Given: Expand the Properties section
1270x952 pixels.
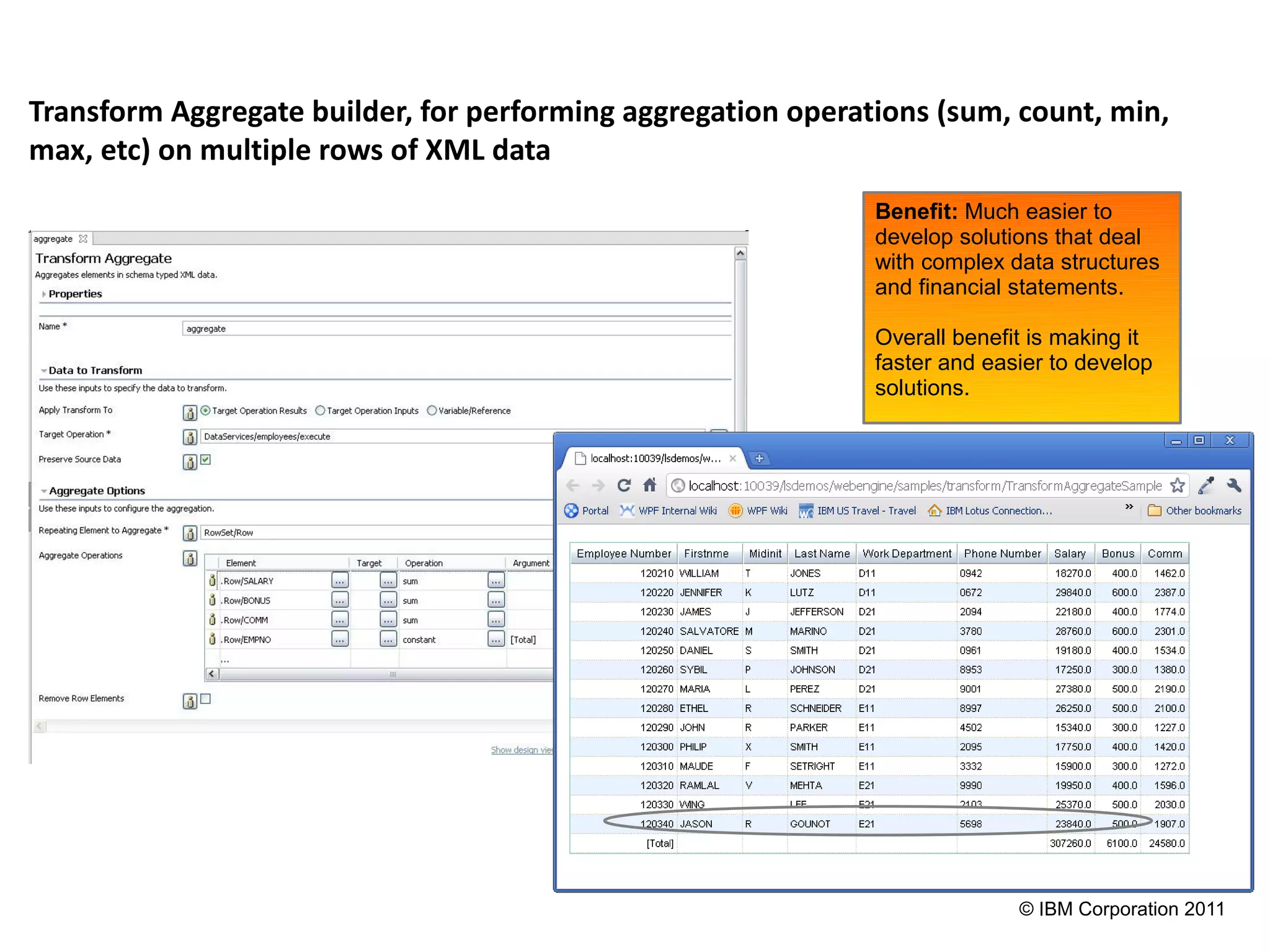Looking at the screenshot, I should point(44,294).
